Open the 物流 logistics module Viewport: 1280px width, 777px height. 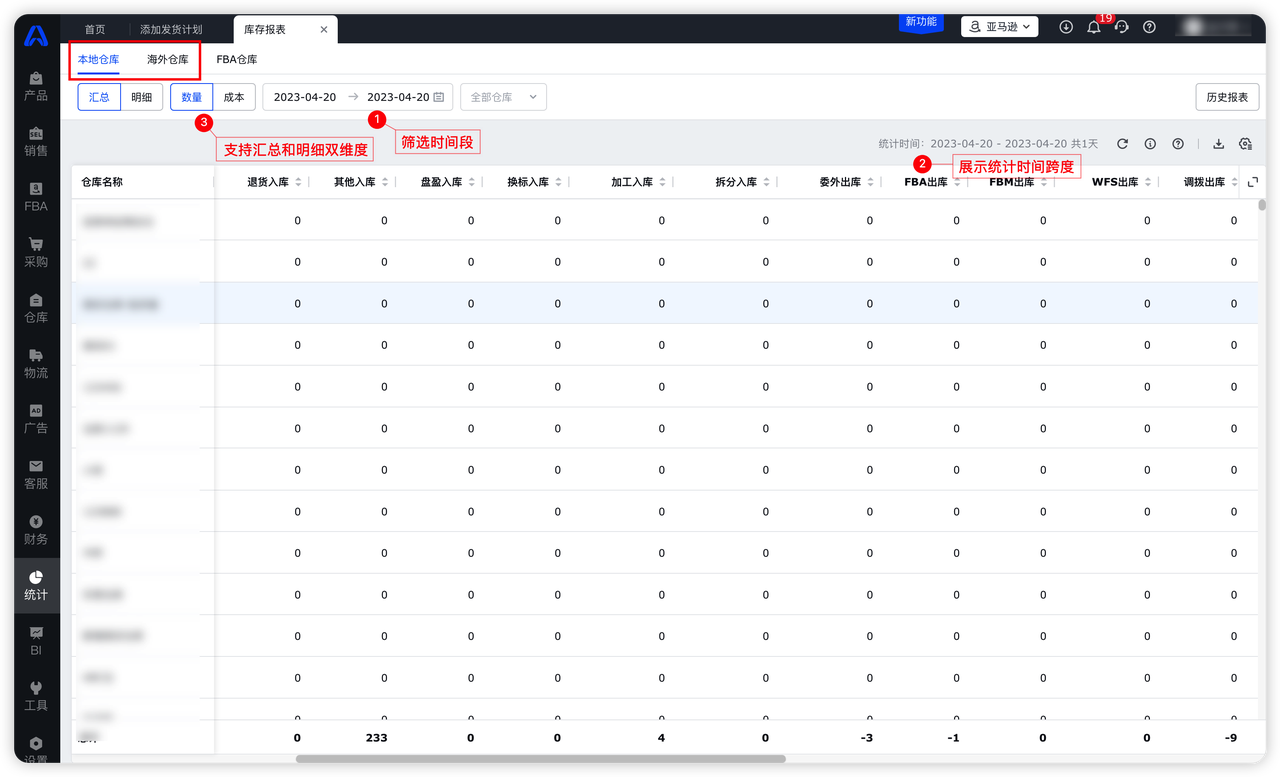pyautogui.click(x=36, y=363)
